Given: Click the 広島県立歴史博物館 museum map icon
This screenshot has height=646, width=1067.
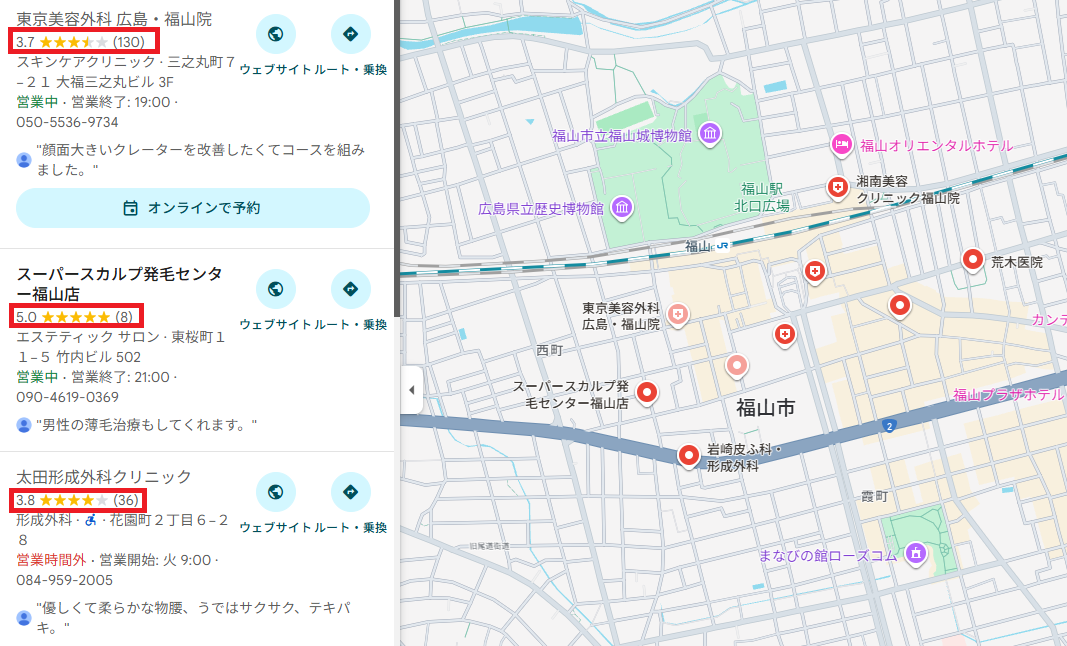Looking at the screenshot, I should point(622,207).
